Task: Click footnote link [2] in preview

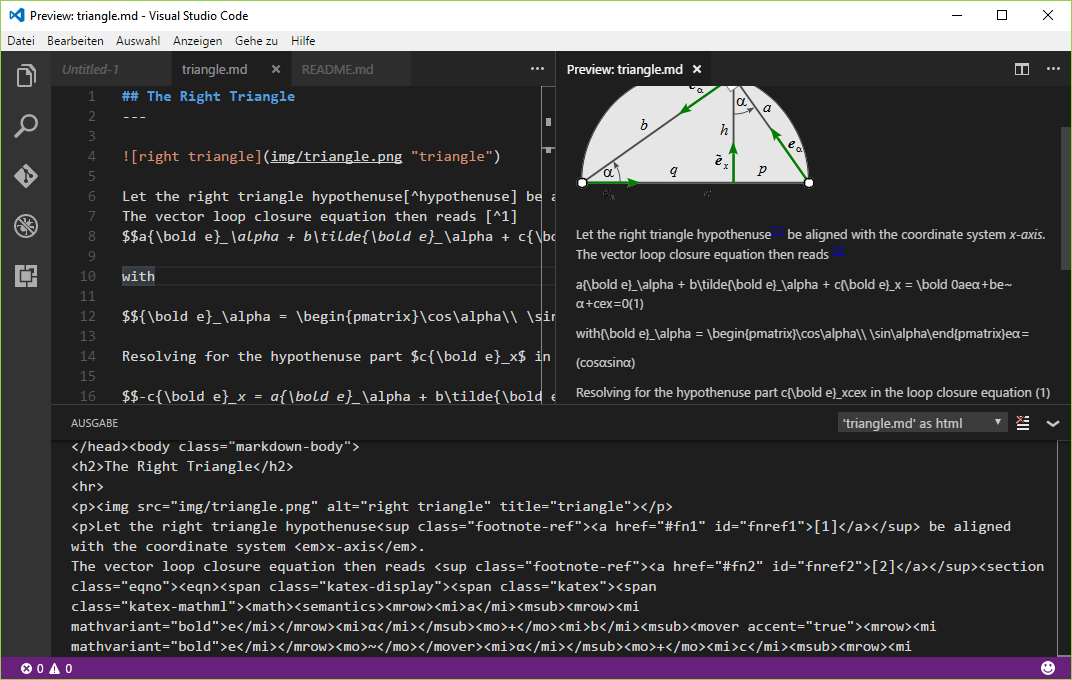Action: pyautogui.click(x=838, y=251)
